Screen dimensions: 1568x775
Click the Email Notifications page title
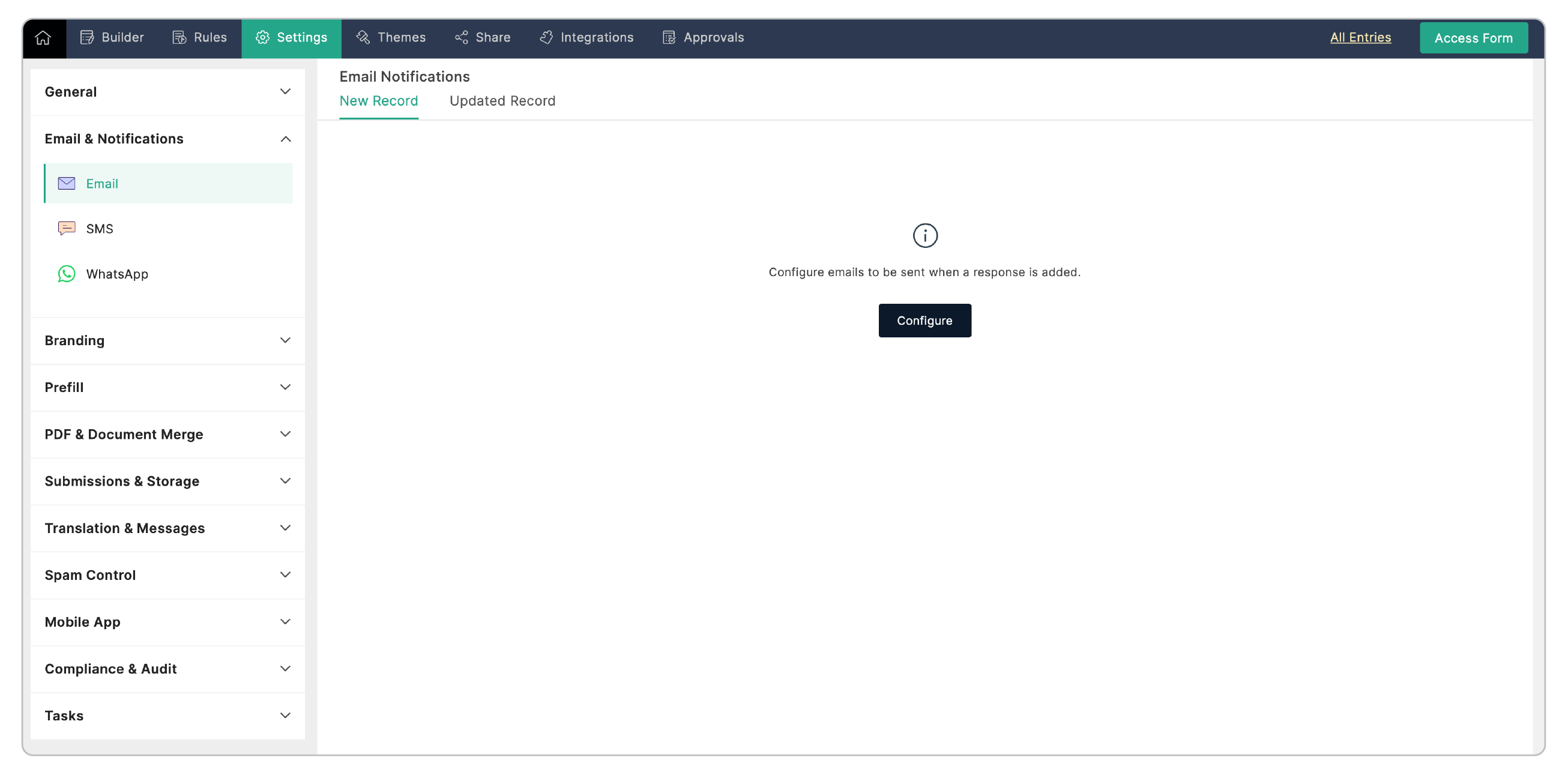pyautogui.click(x=404, y=77)
